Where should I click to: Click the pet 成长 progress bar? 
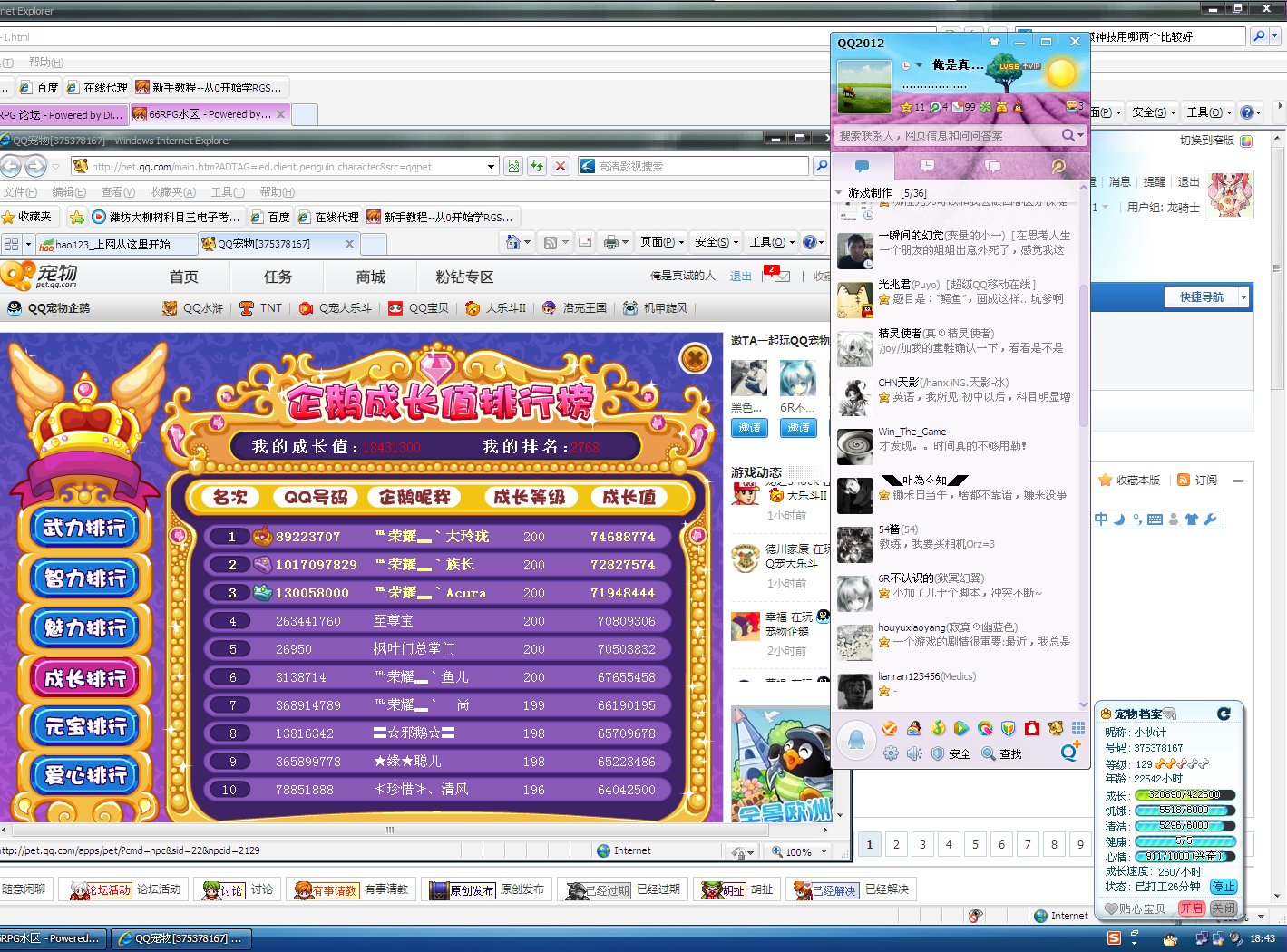point(1185,794)
